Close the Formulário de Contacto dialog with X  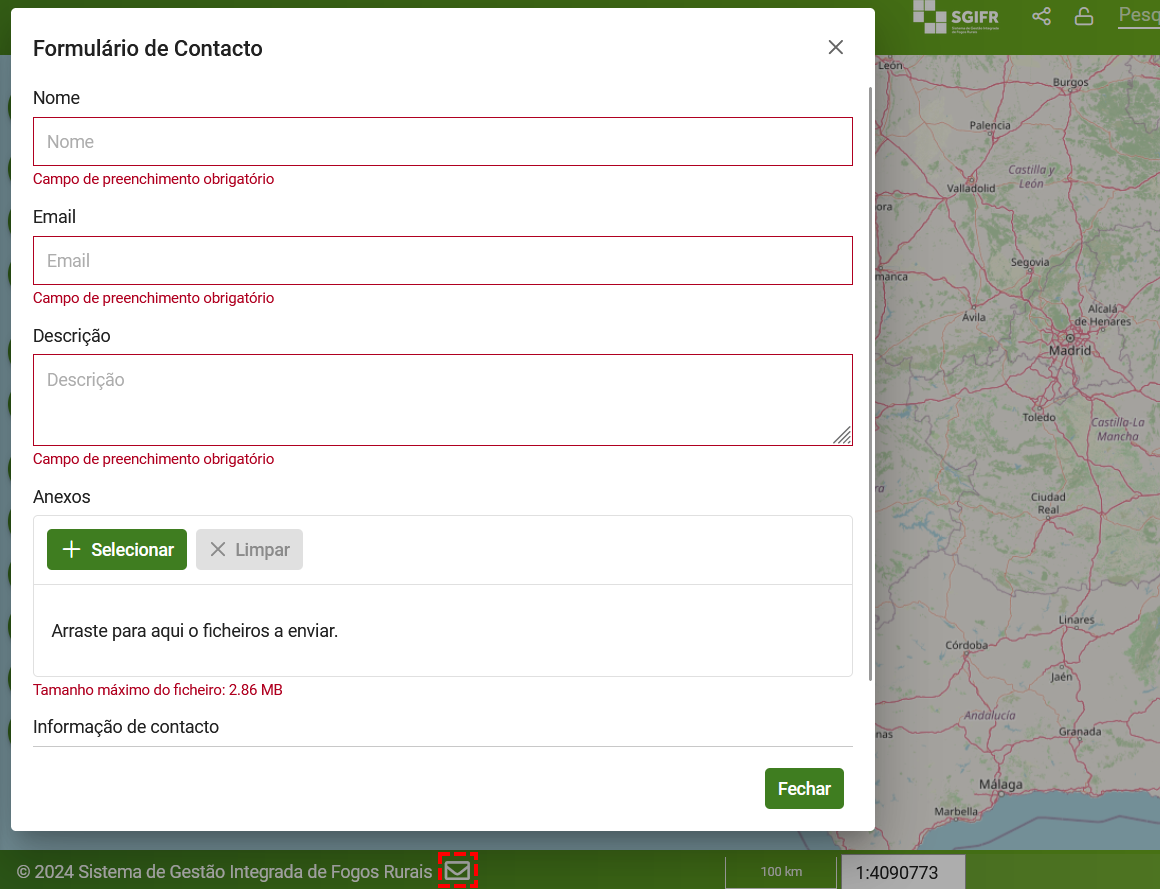point(835,47)
